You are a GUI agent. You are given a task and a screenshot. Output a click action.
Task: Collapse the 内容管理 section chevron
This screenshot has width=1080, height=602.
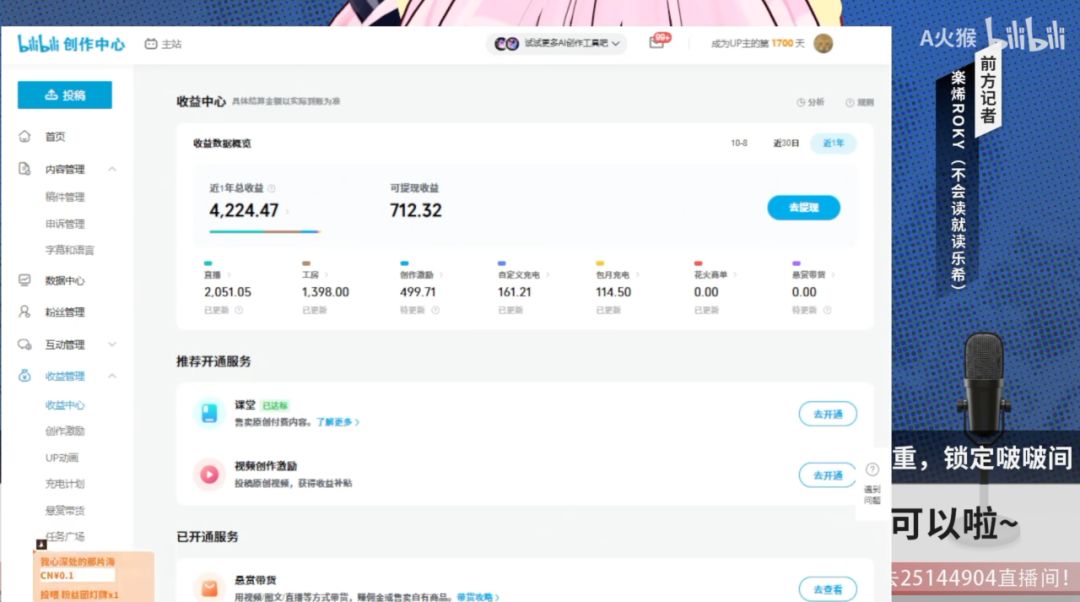click(x=112, y=169)
